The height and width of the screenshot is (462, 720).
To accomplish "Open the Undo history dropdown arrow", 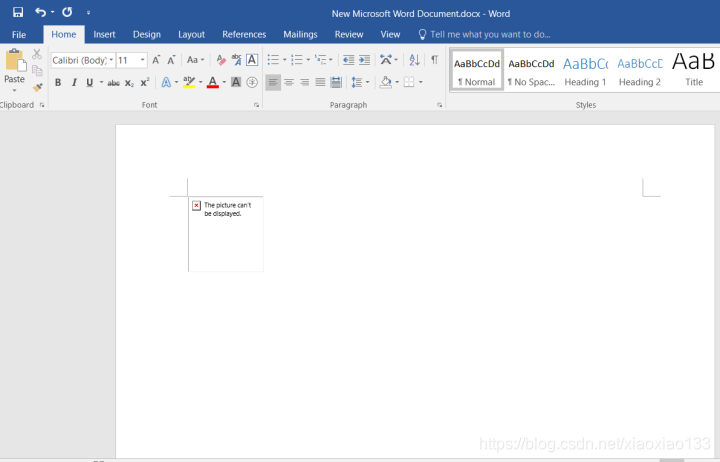I will point(52,12).
